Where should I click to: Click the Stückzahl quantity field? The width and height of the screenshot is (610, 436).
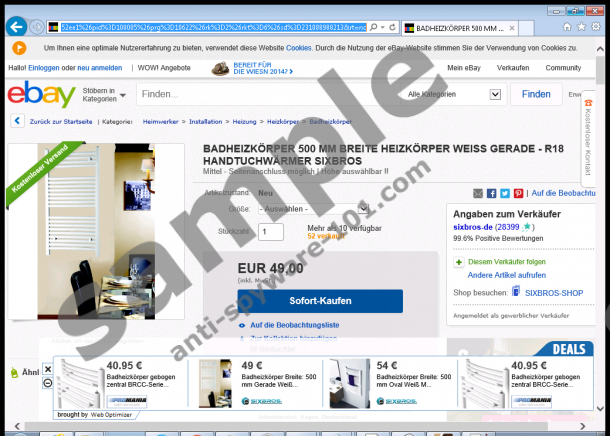[x=270, y=231]
